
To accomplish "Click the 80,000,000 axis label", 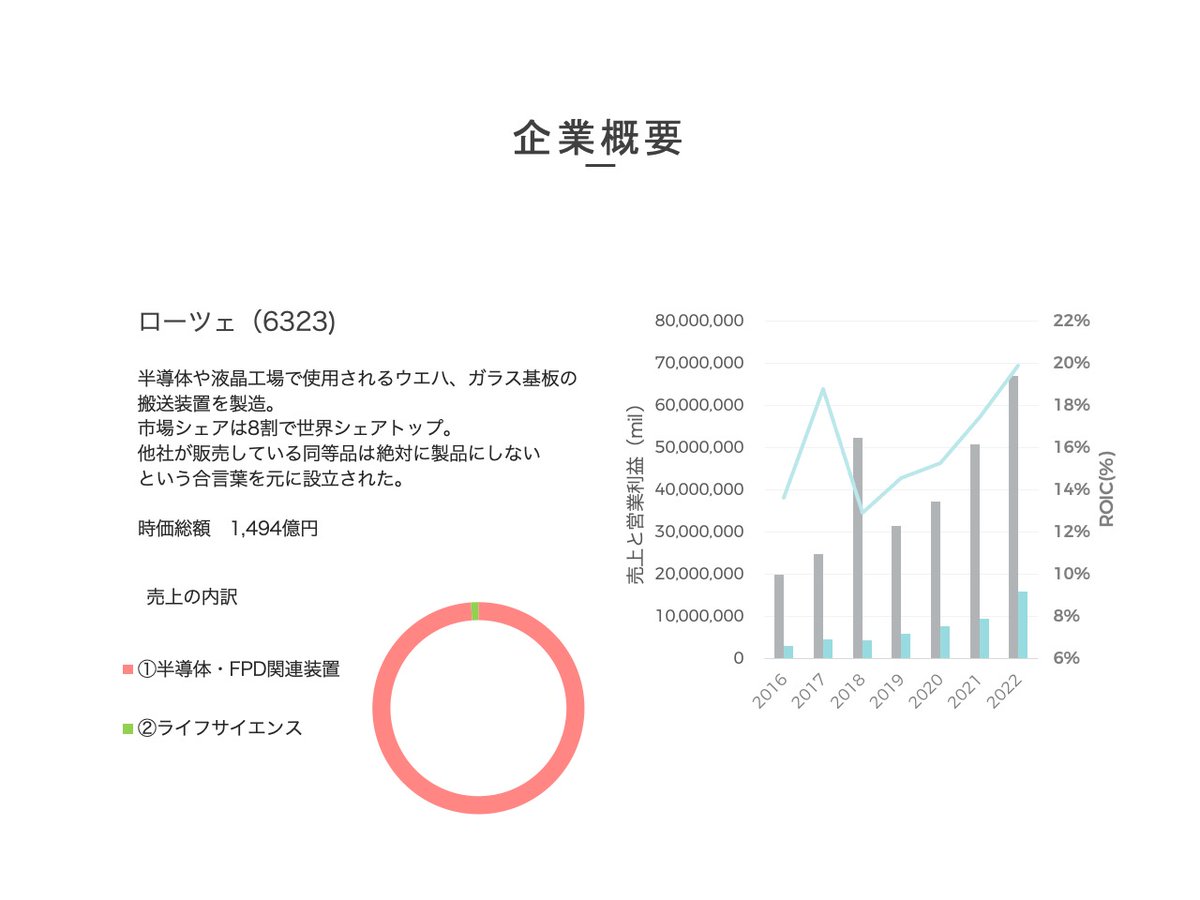I will (699, 321).
